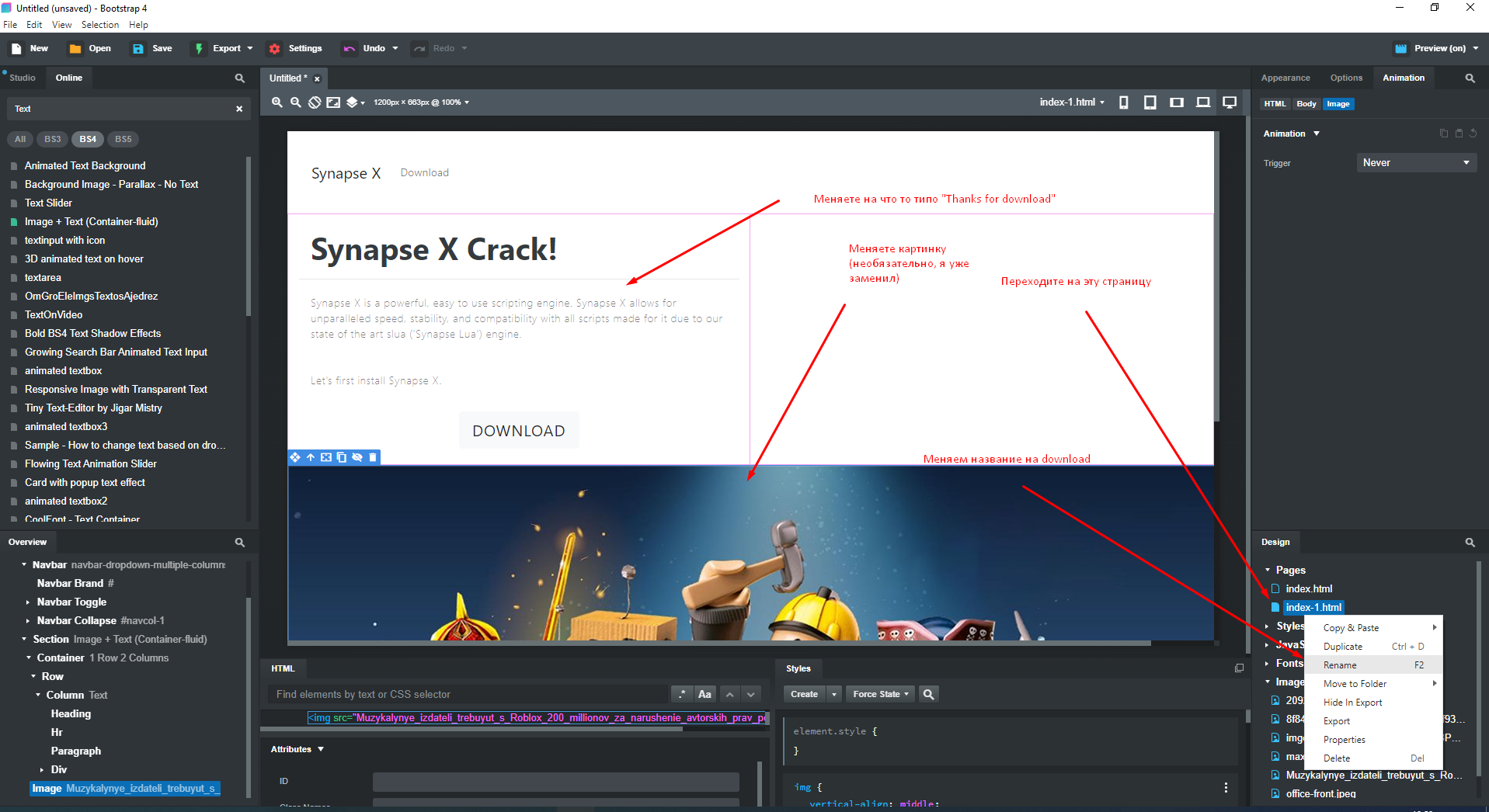Toggle case-sensitive Aa search option
The height and width of the screenshot is (812, 1489).
(704, 694)
